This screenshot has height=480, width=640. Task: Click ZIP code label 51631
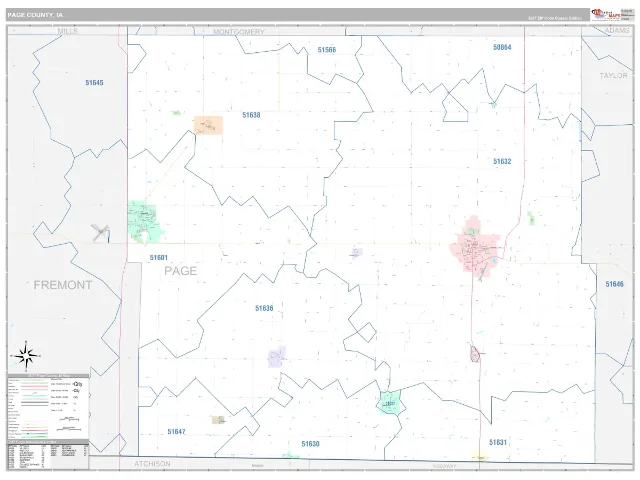(498, 442)
